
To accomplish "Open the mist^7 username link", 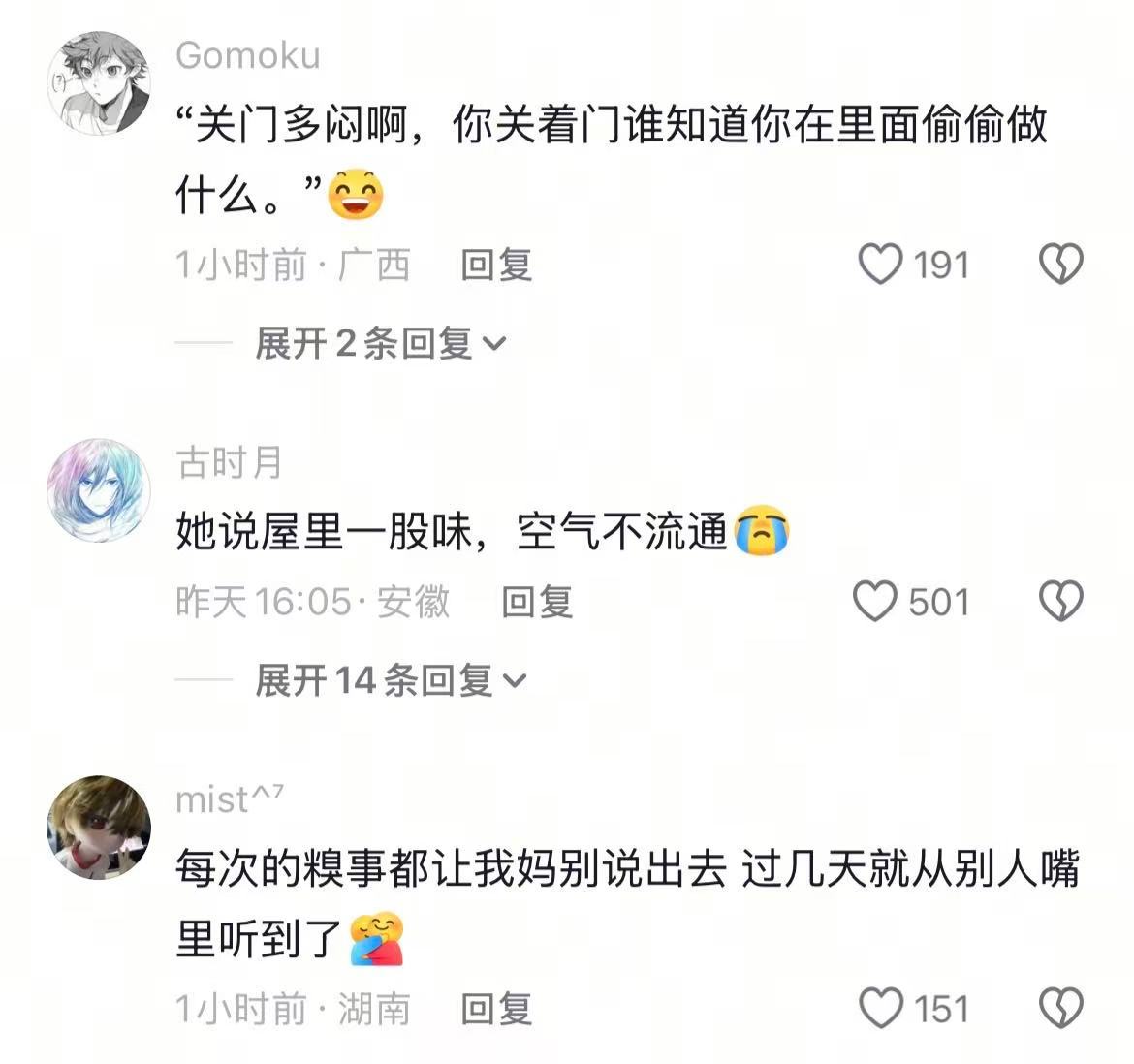I will pyautogui.click(x=230, y=799).
